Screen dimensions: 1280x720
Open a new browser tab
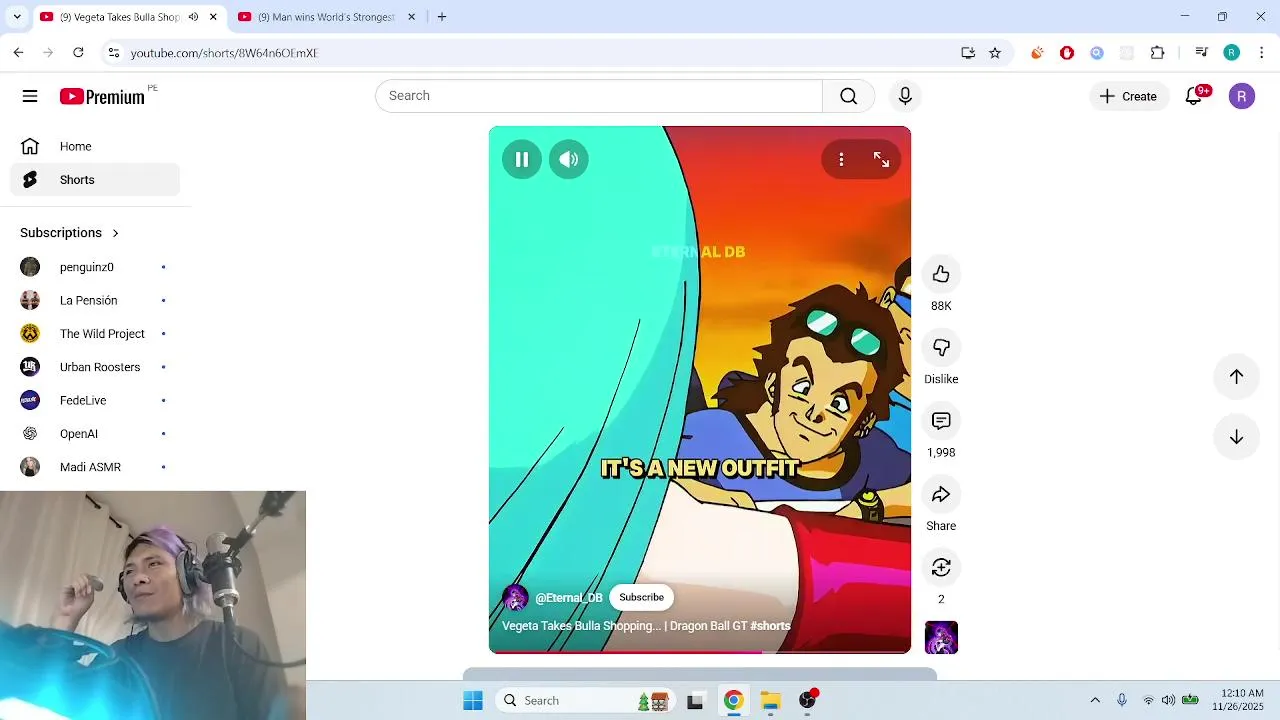[442, 17]
